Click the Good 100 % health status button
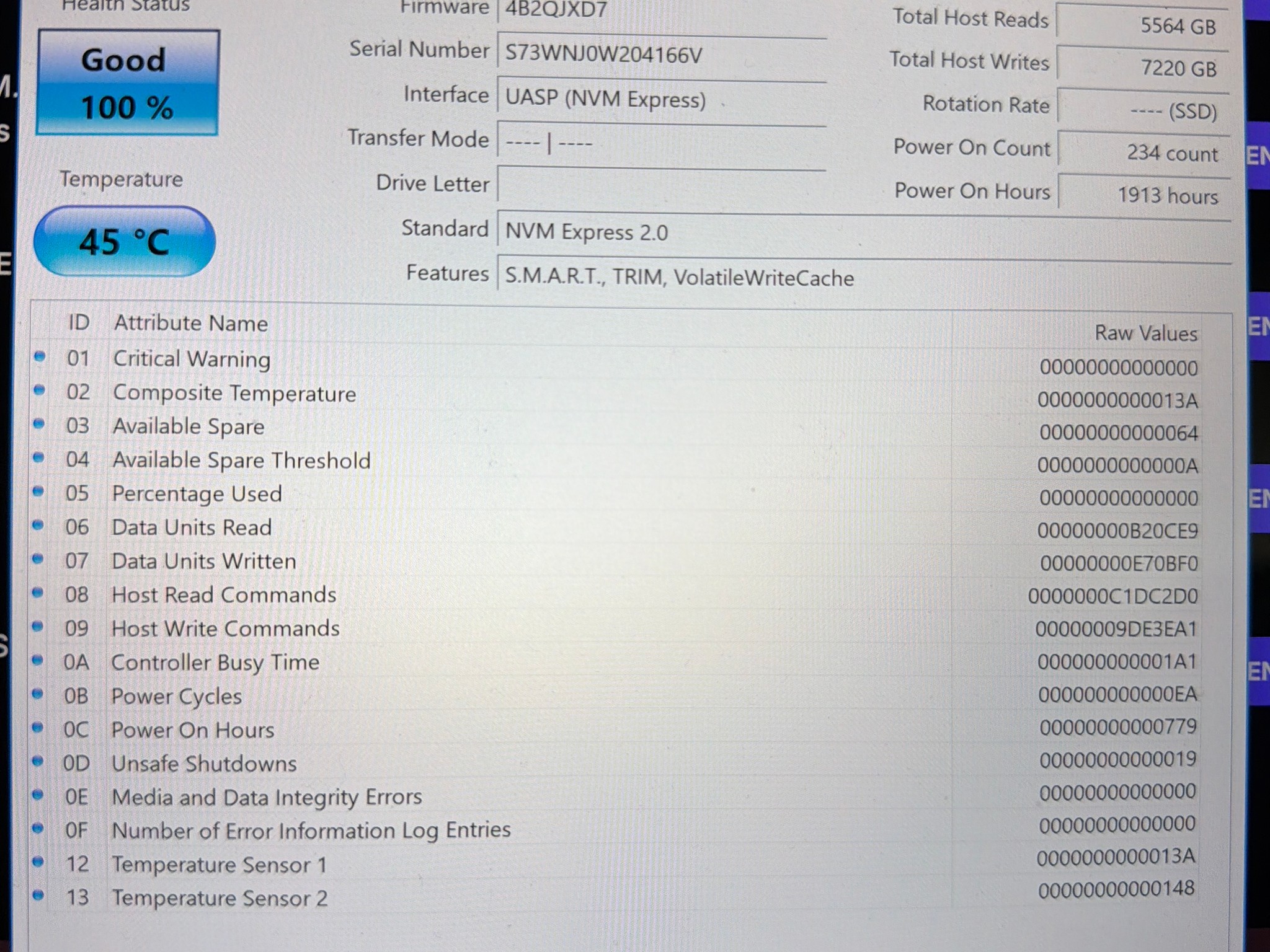1270x952 pixels. coord(128,82)
